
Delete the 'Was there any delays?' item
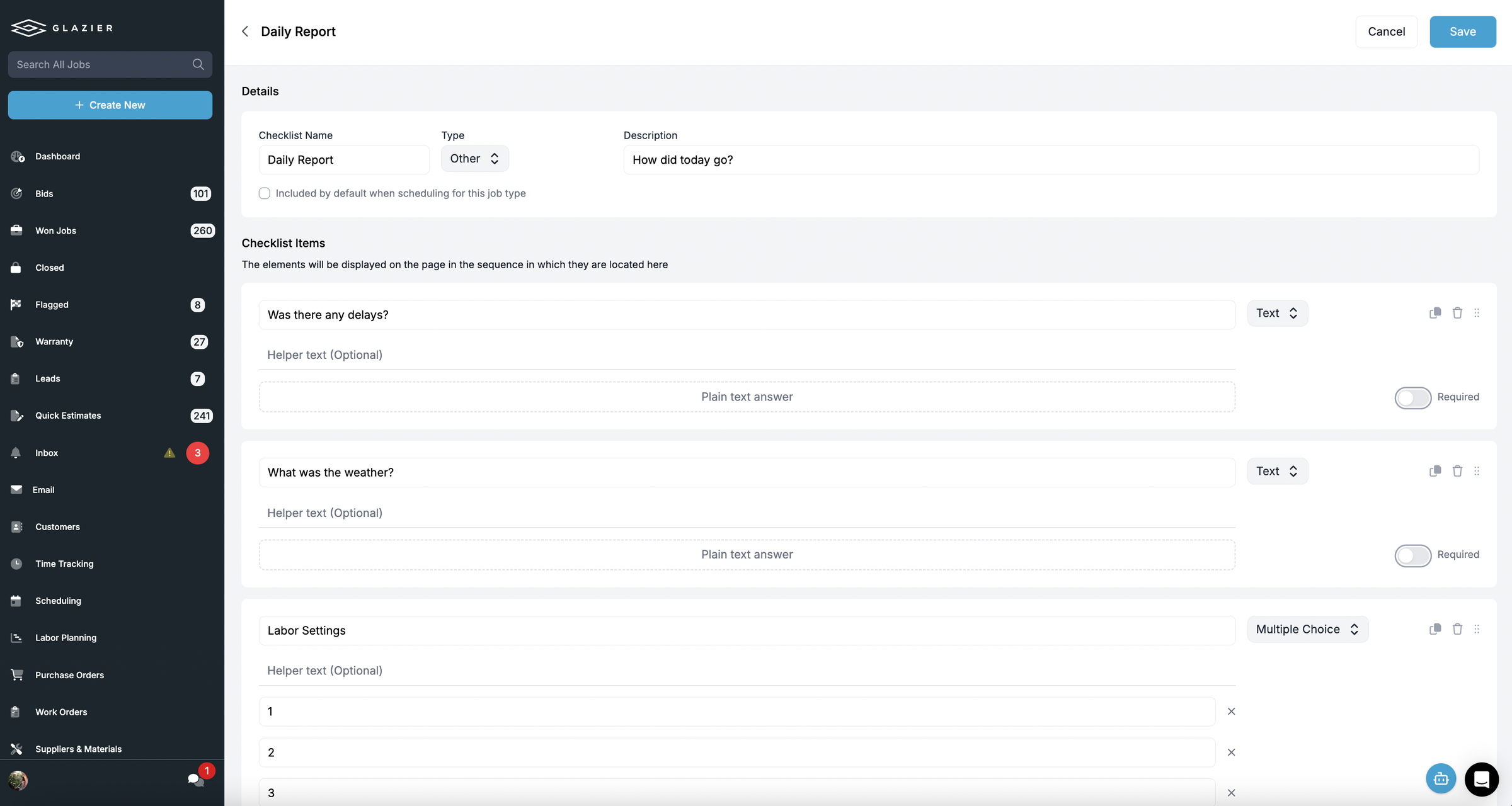tap(1457, 313)
